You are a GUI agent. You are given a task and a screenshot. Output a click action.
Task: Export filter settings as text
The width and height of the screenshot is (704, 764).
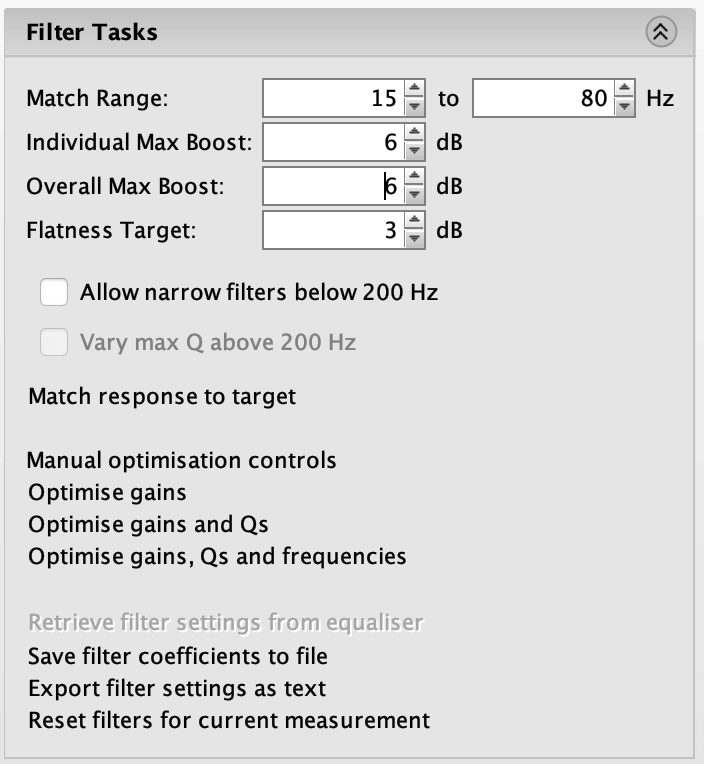[177, 688]
